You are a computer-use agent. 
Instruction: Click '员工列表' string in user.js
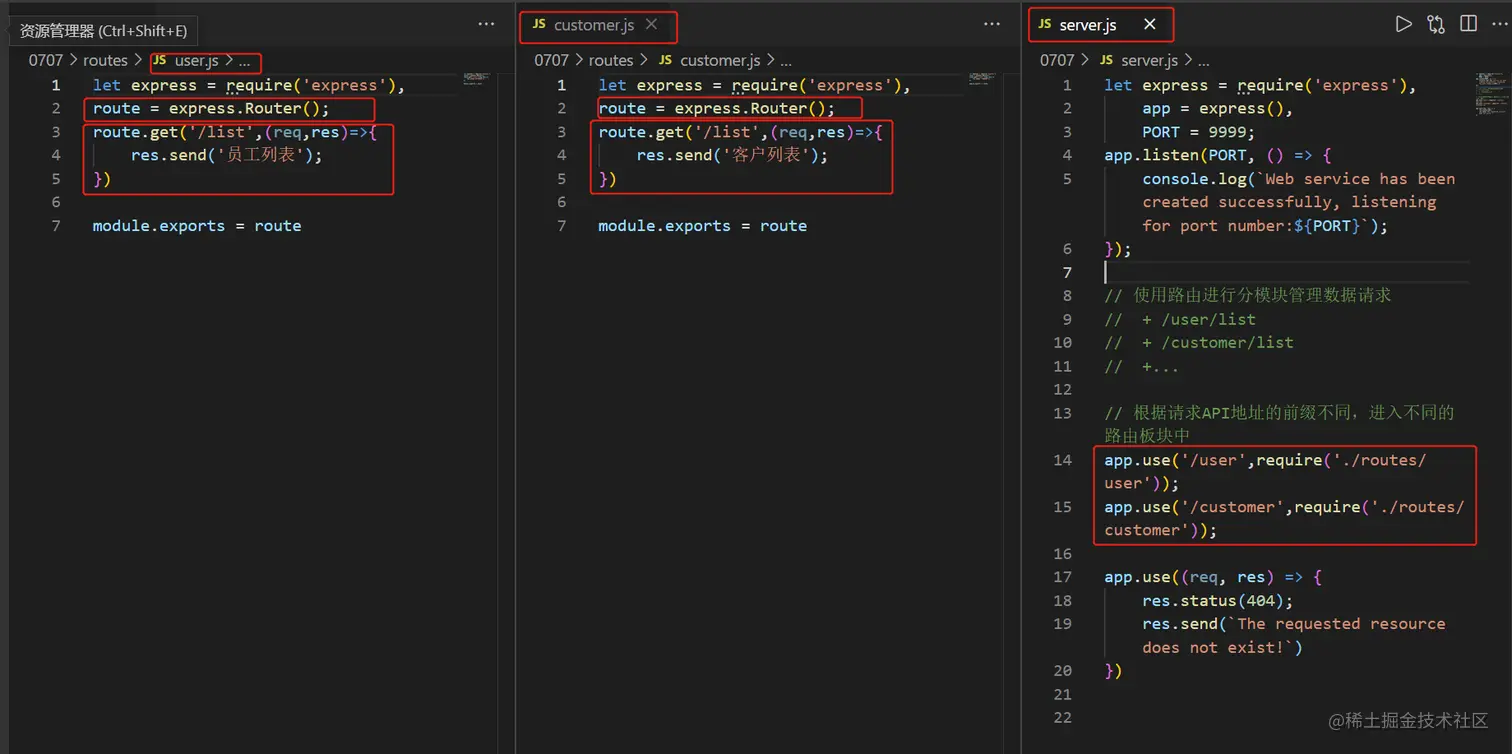[258, 155]
